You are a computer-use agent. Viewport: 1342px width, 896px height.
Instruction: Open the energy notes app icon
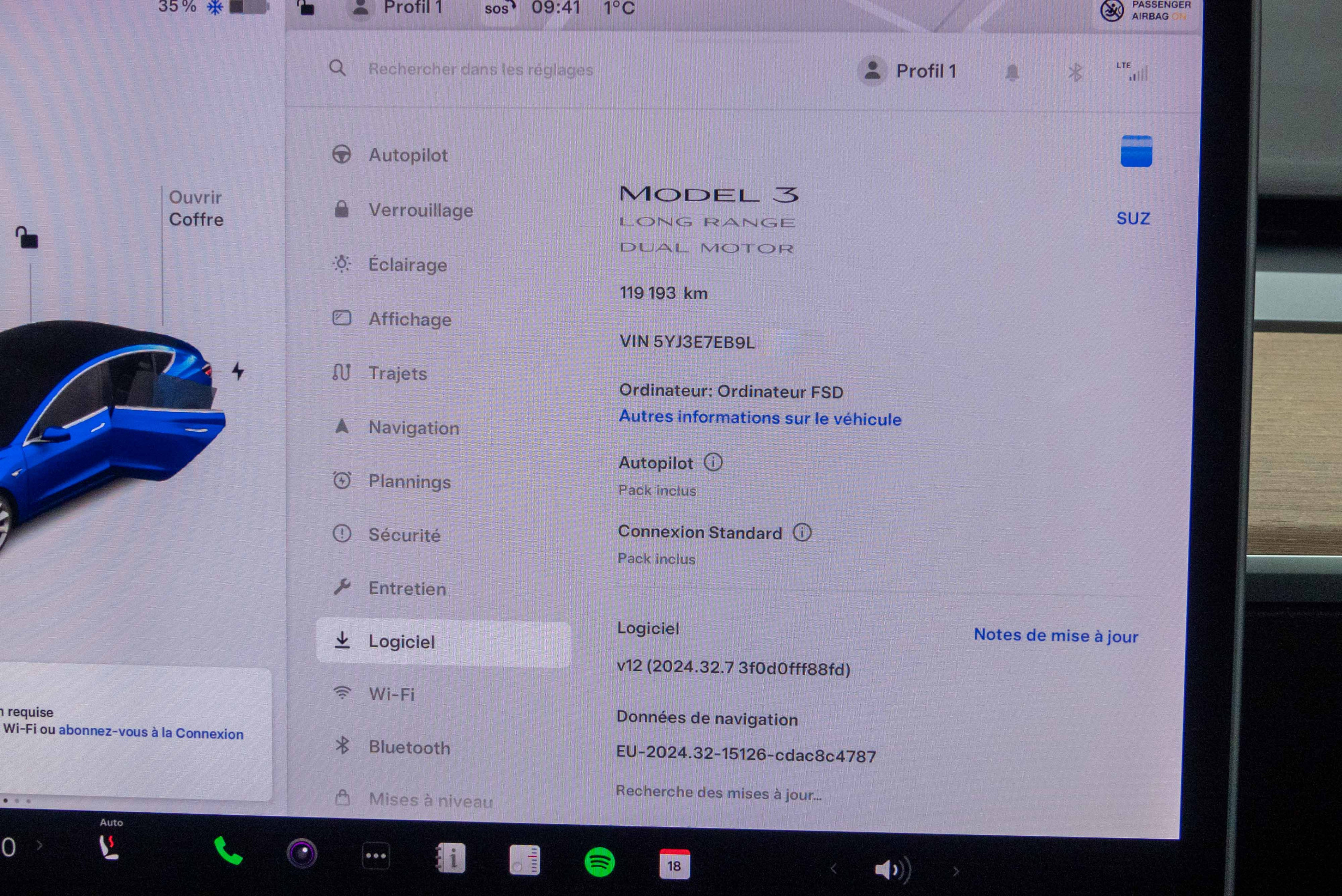click(524, 860)
